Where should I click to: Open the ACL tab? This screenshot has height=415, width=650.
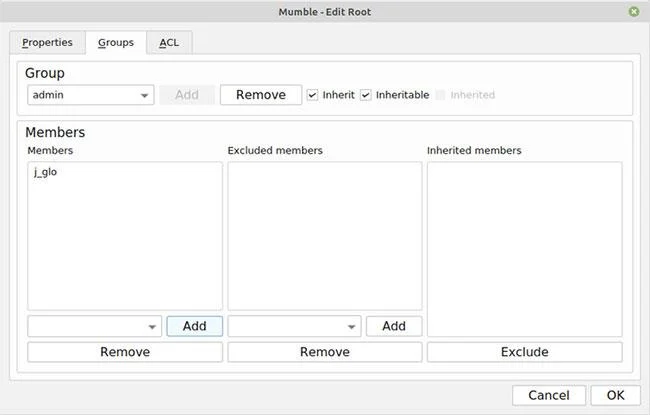(169, 43)
